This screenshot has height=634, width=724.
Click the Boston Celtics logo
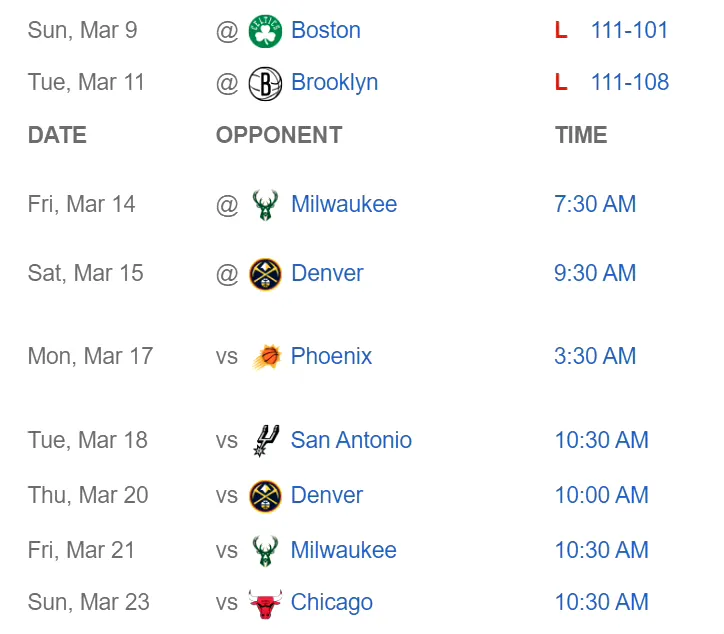[265, 31]
